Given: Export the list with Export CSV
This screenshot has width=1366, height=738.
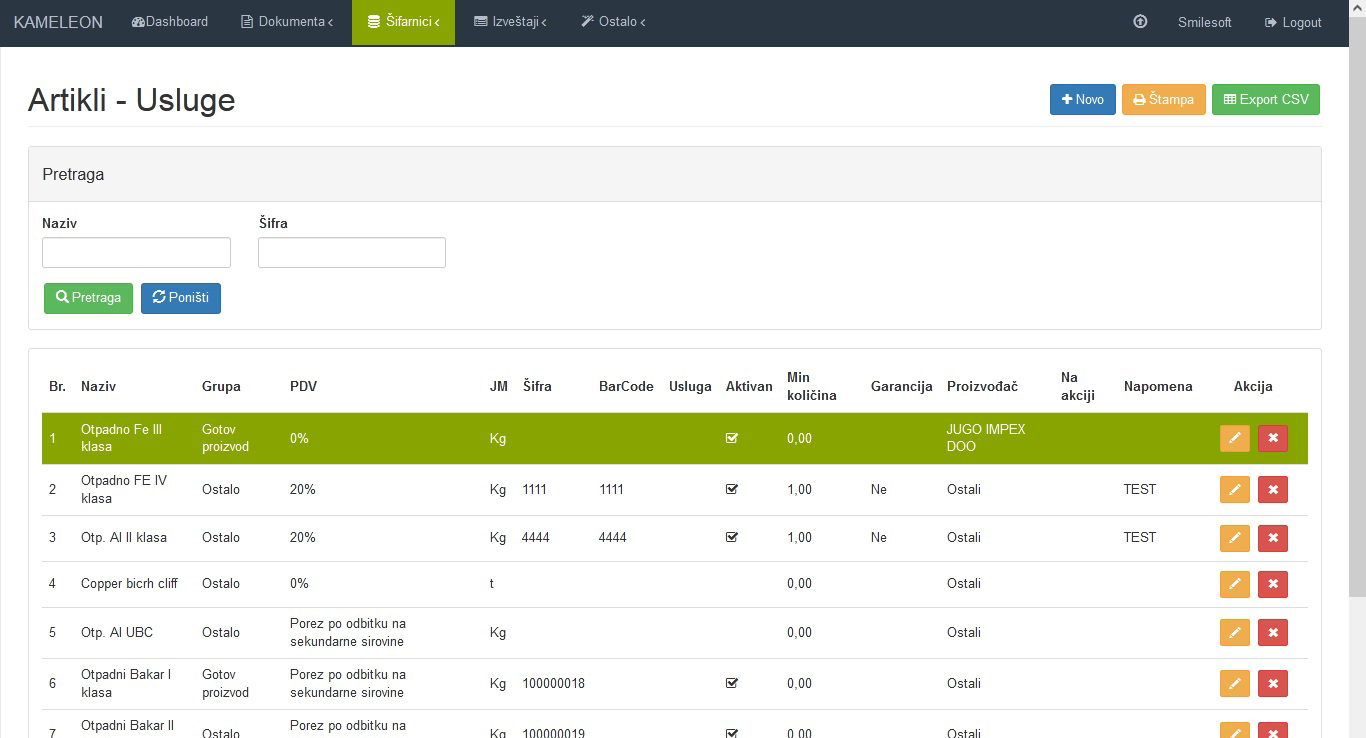Looking at the screenshot, I should coord(1265,100).
